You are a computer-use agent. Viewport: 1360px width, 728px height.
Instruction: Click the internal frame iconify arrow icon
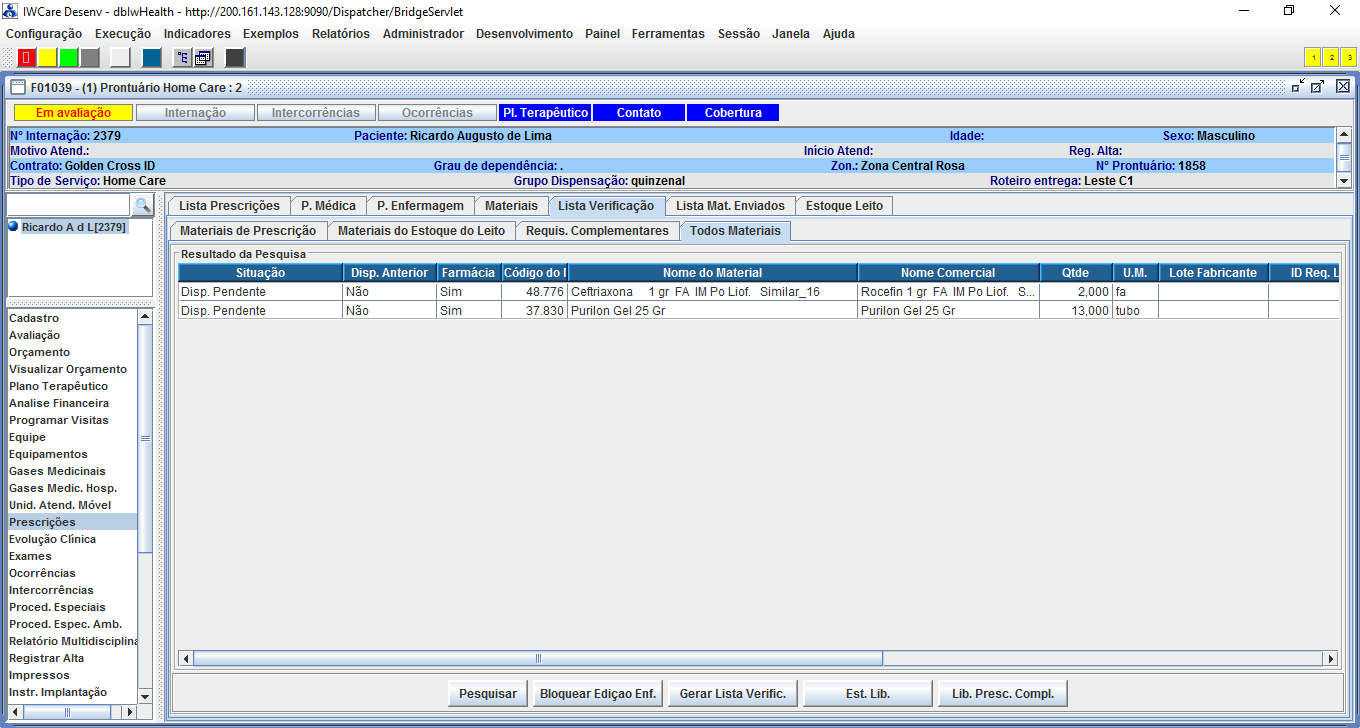coord(1298,87)
